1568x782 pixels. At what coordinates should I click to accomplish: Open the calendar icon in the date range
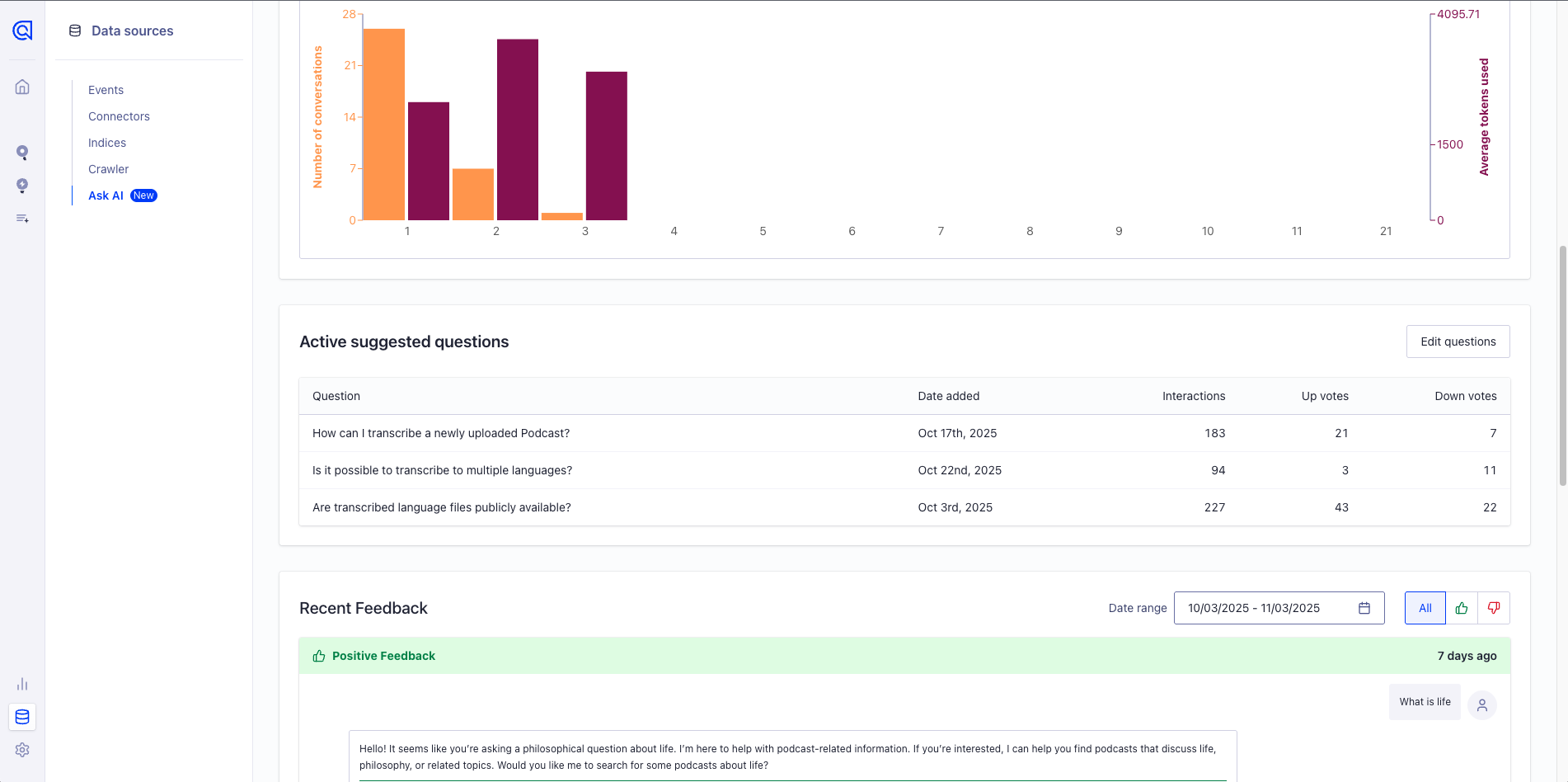click(x=1364, y=608)
